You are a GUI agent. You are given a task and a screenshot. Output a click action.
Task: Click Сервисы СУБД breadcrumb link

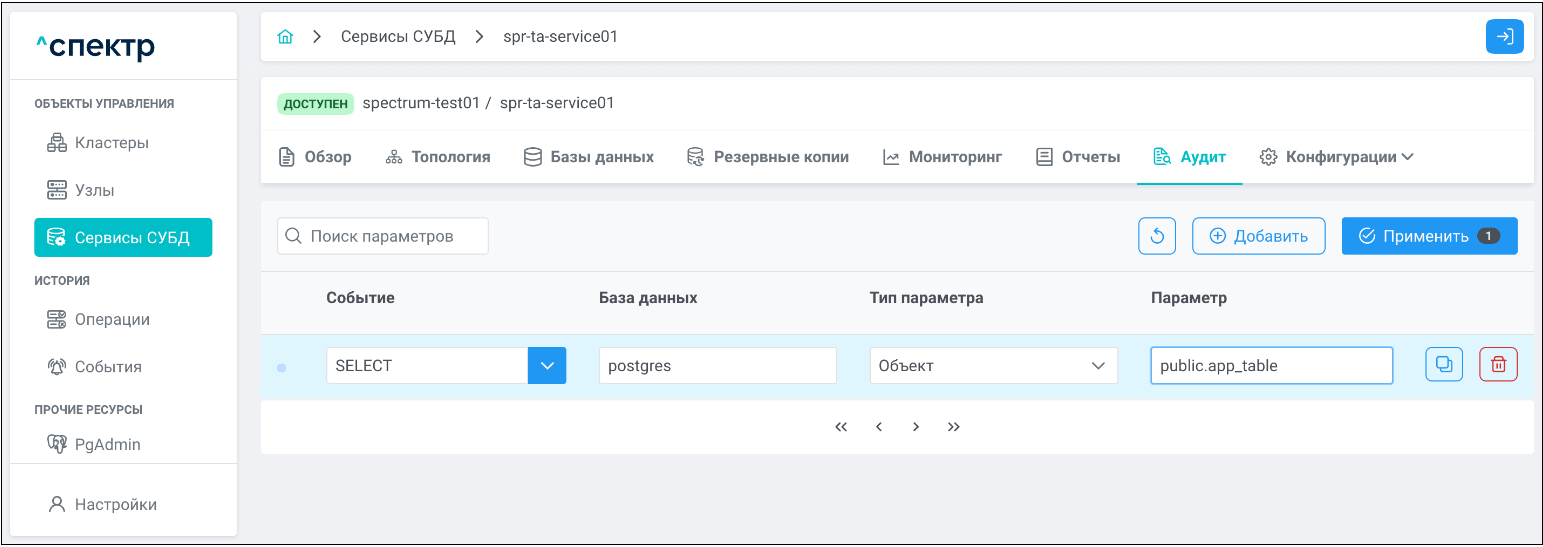pos(398,37)
